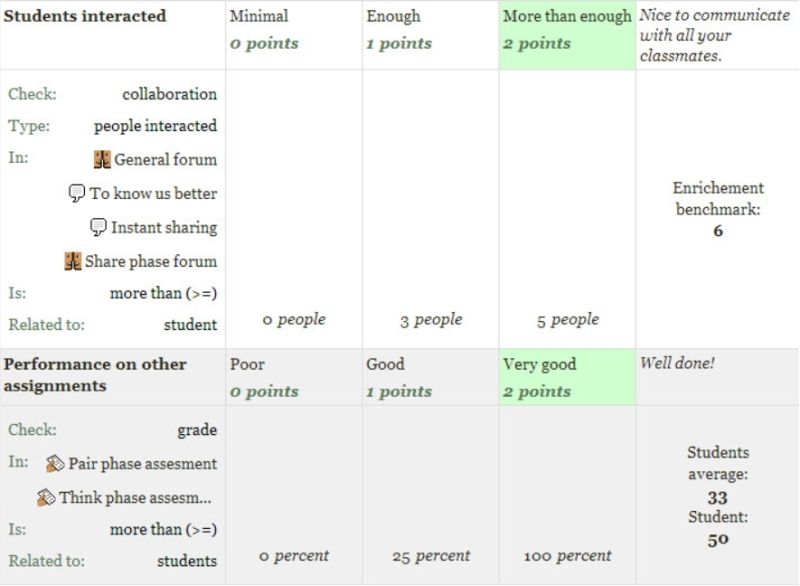The image size is (800, 586).
Task: Open the Pair phase assesment link
Action: 142,464
